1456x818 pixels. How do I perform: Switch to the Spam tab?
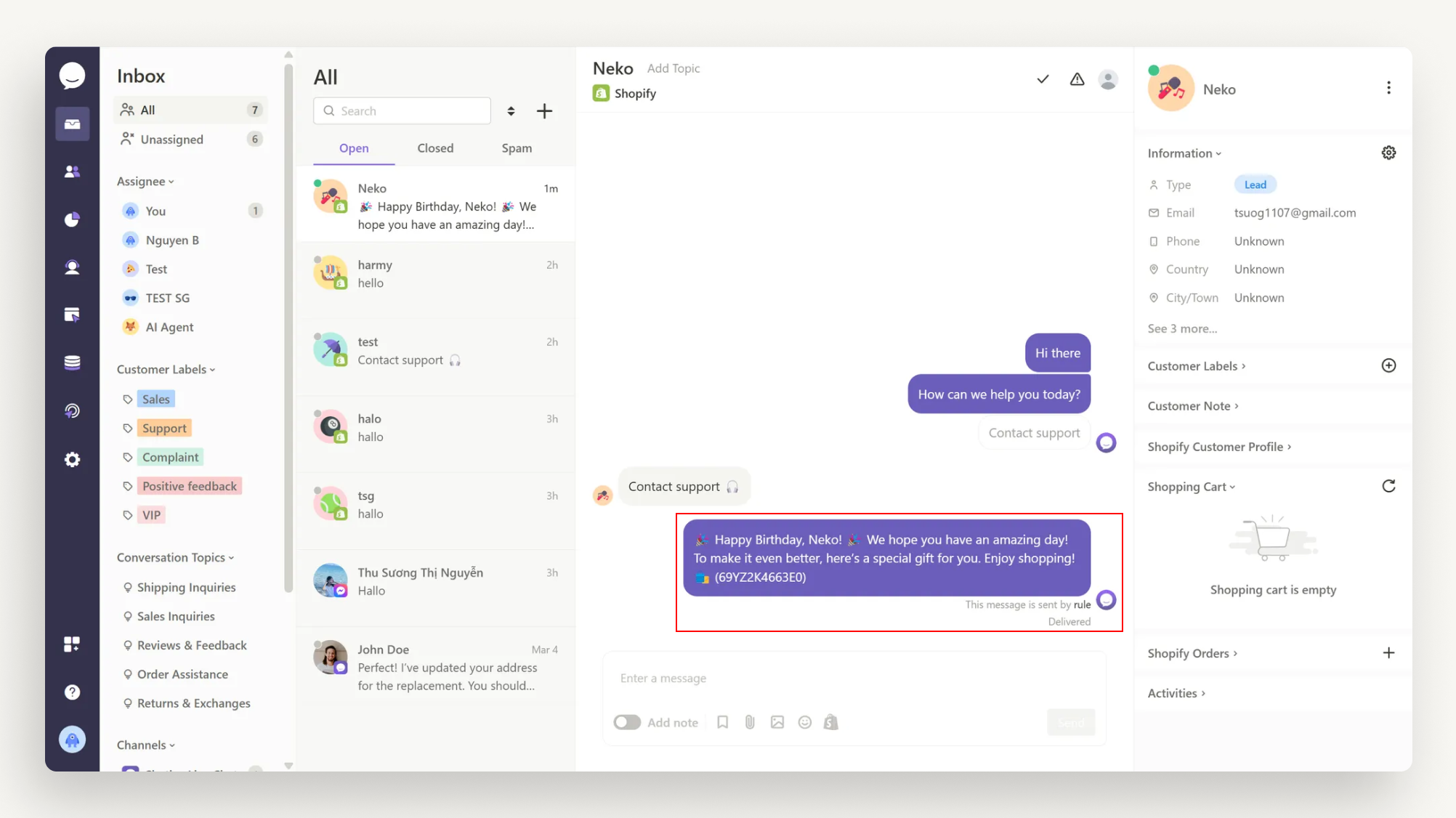pos(517,148)
